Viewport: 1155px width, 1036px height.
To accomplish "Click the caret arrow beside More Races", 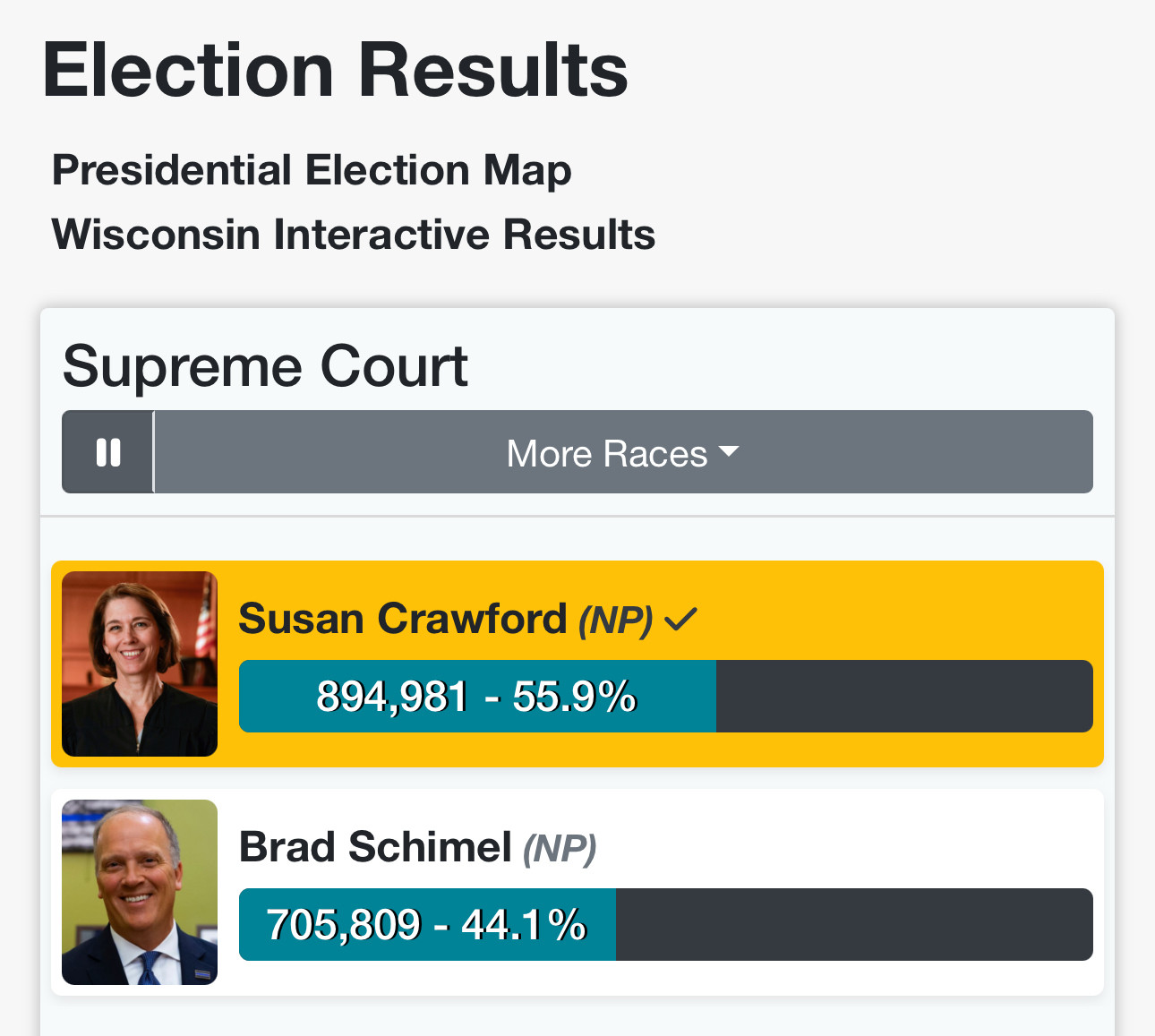I will pos(729,451).
